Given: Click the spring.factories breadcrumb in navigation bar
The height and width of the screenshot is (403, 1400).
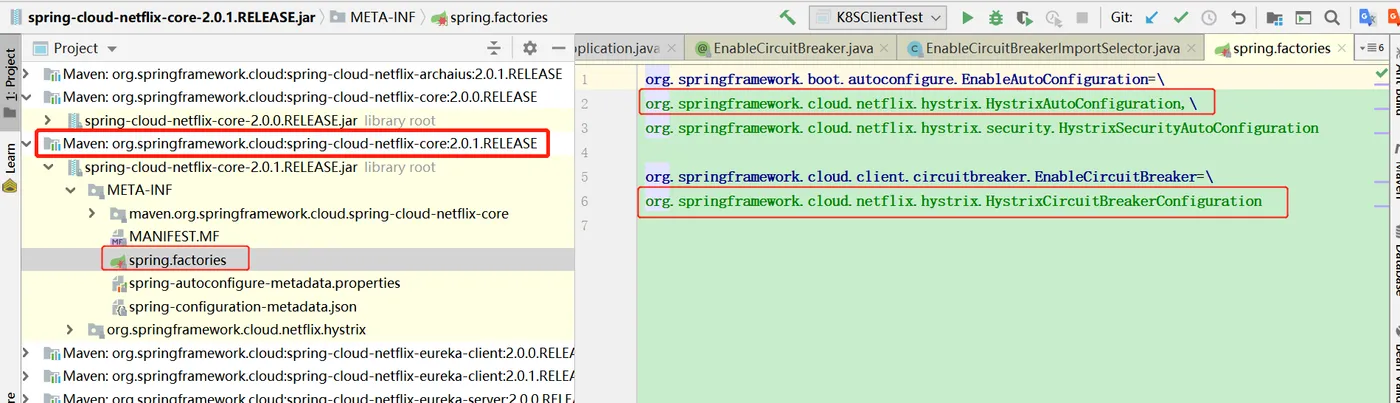Looking at the screenshot, I should (488, 17).
